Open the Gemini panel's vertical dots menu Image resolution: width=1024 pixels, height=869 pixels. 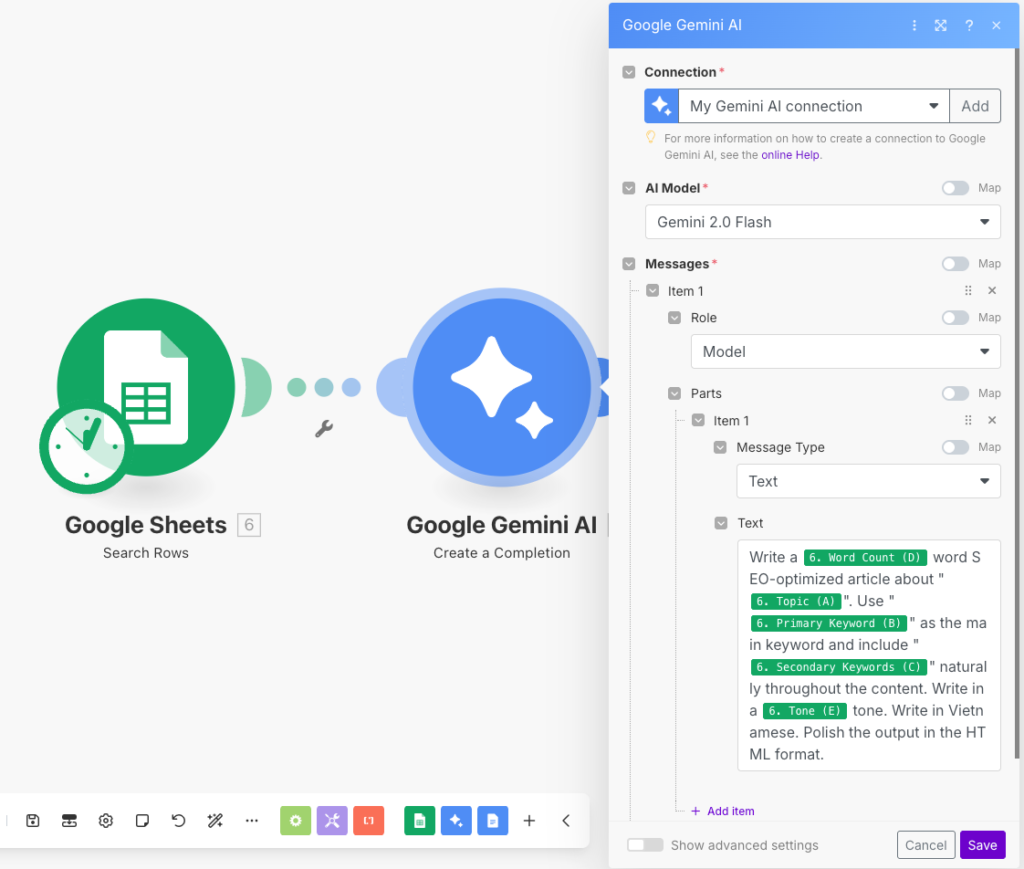click(914, 25)
